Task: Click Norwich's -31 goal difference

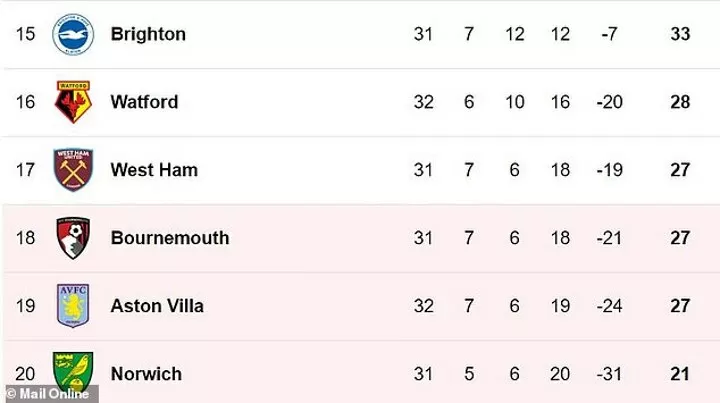Action: click(609, 374)
